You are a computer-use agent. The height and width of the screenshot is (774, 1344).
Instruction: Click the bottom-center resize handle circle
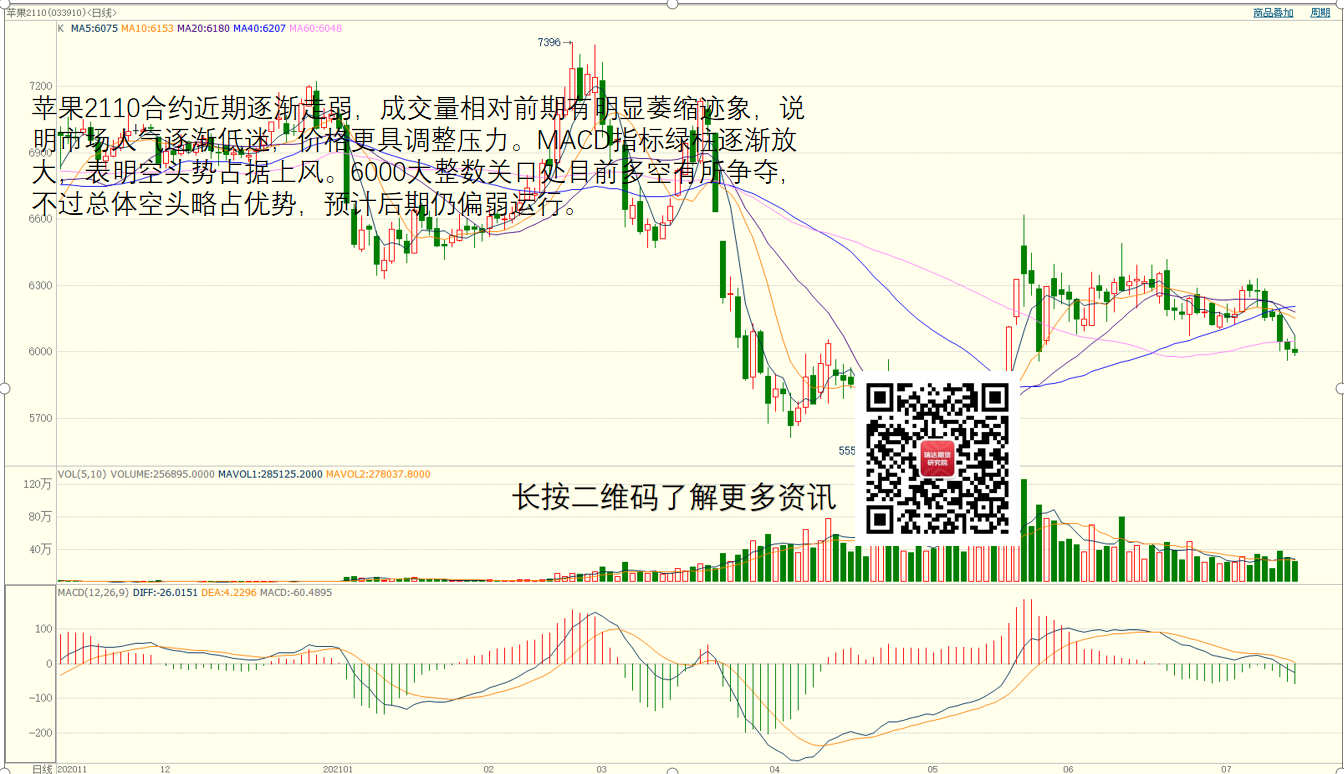click(x=672, y=771)
